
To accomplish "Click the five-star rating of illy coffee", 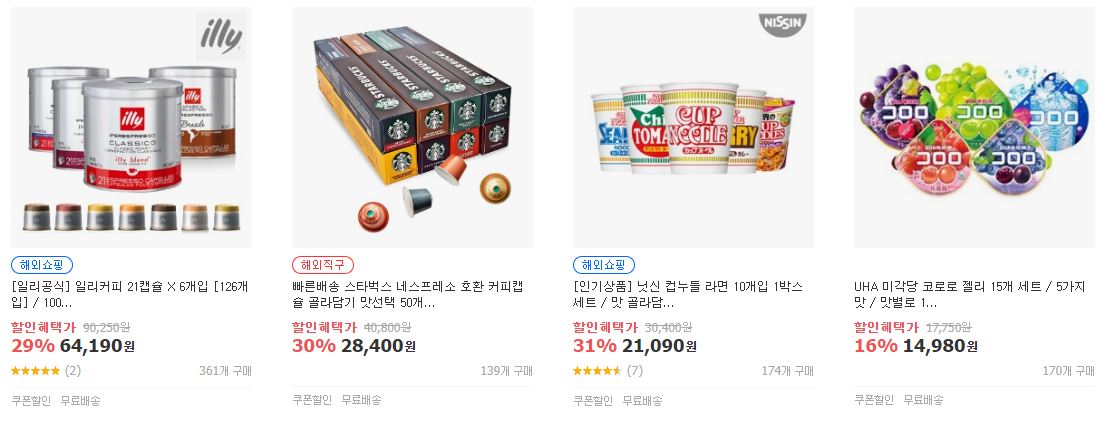I will coord(36,371).
